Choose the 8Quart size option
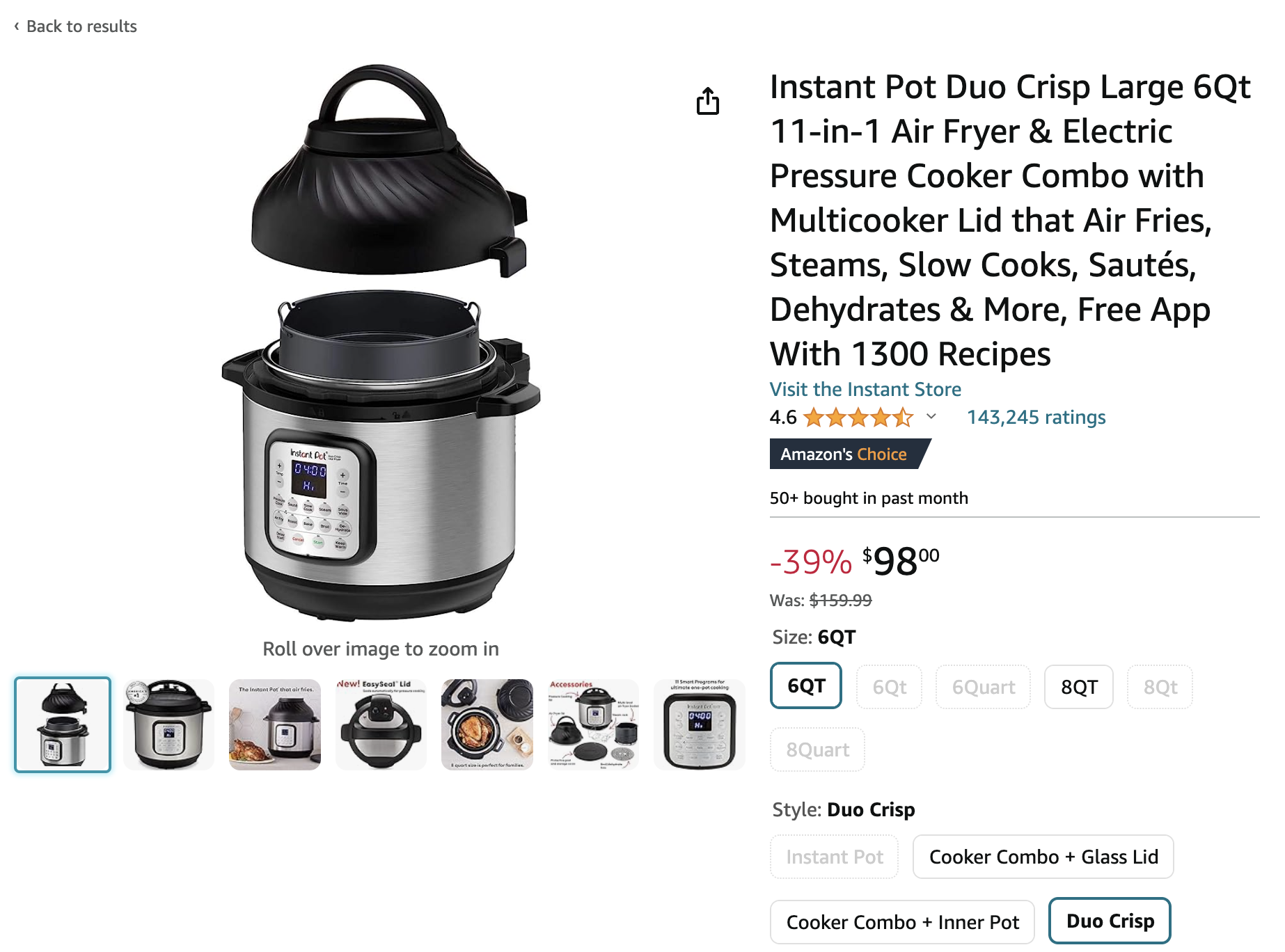The width and height of the screenshot is (1285, 952). point(817,749)
